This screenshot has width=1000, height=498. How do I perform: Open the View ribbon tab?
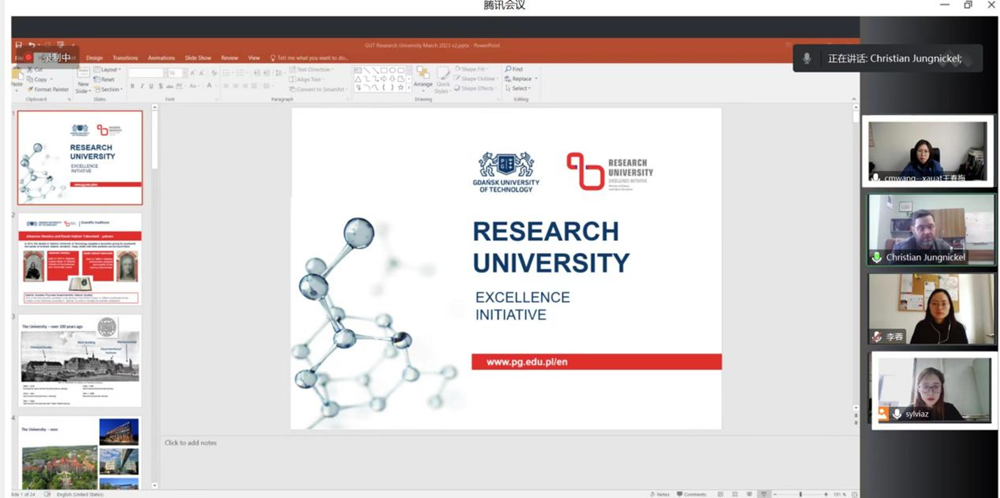click(254, 58)
